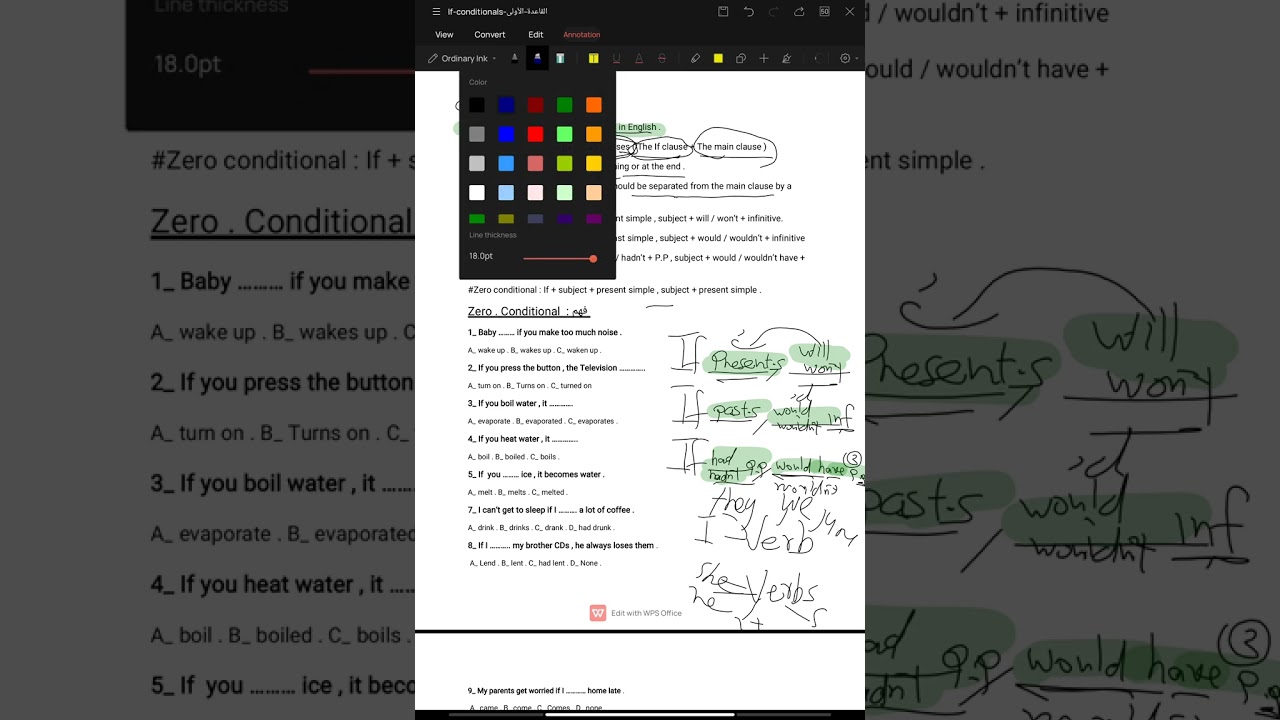Open the shapes tool
Viewport: 1280px width, 720px height.
coord(741,59)
